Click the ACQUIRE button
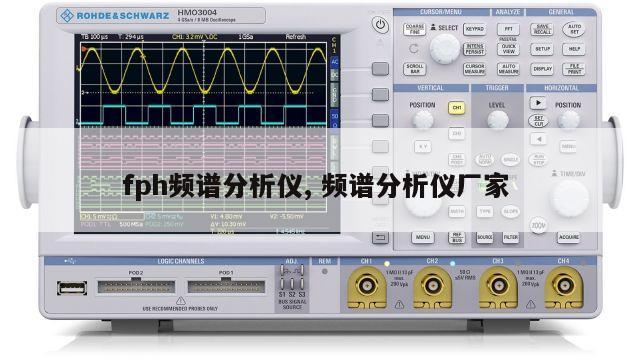 (x=568, y=237)
